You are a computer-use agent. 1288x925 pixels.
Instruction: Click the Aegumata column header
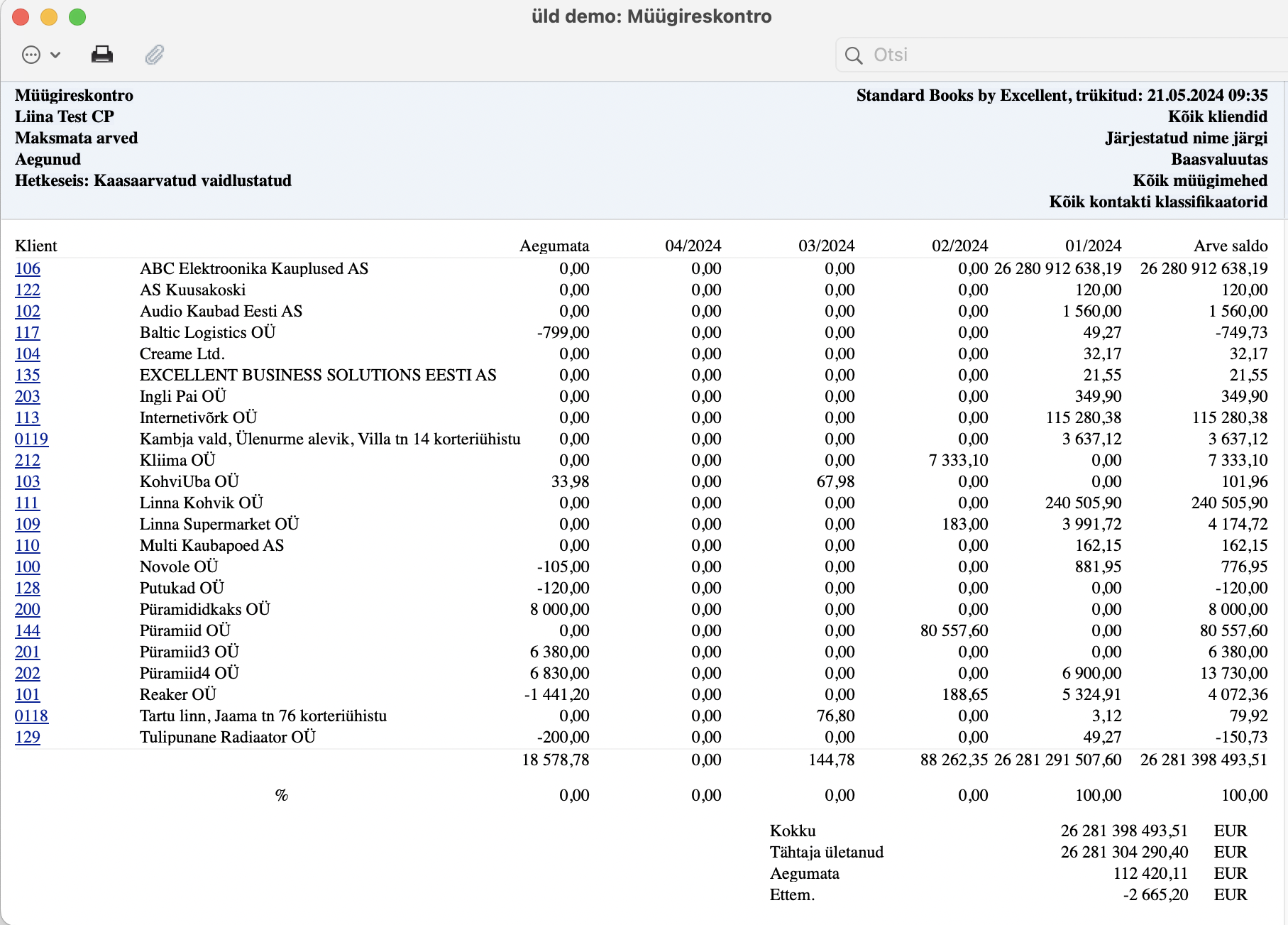click(x=554, y=246)
